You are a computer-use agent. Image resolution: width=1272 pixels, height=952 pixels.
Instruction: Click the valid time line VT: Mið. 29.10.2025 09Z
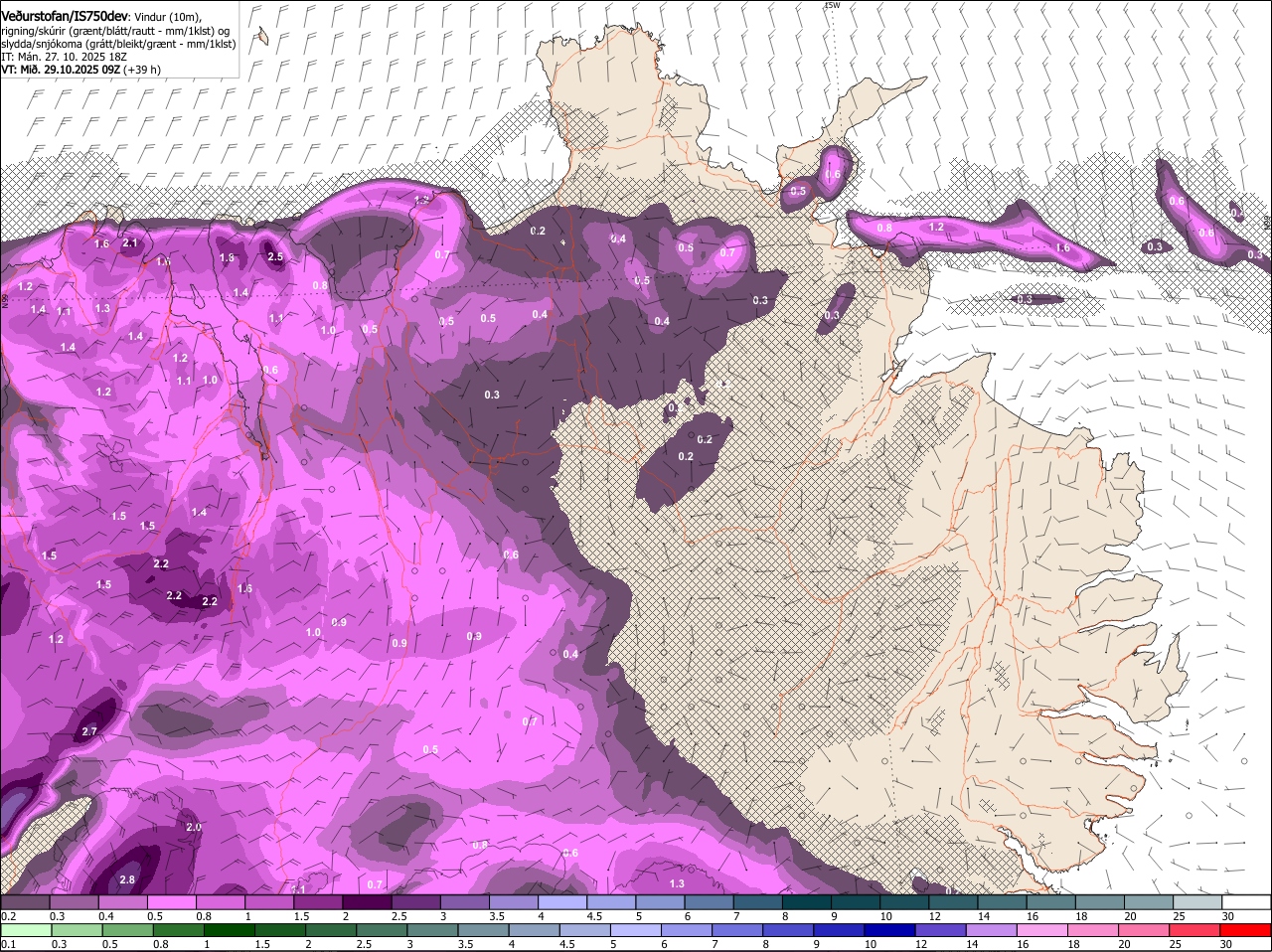(x=61, y=70)
